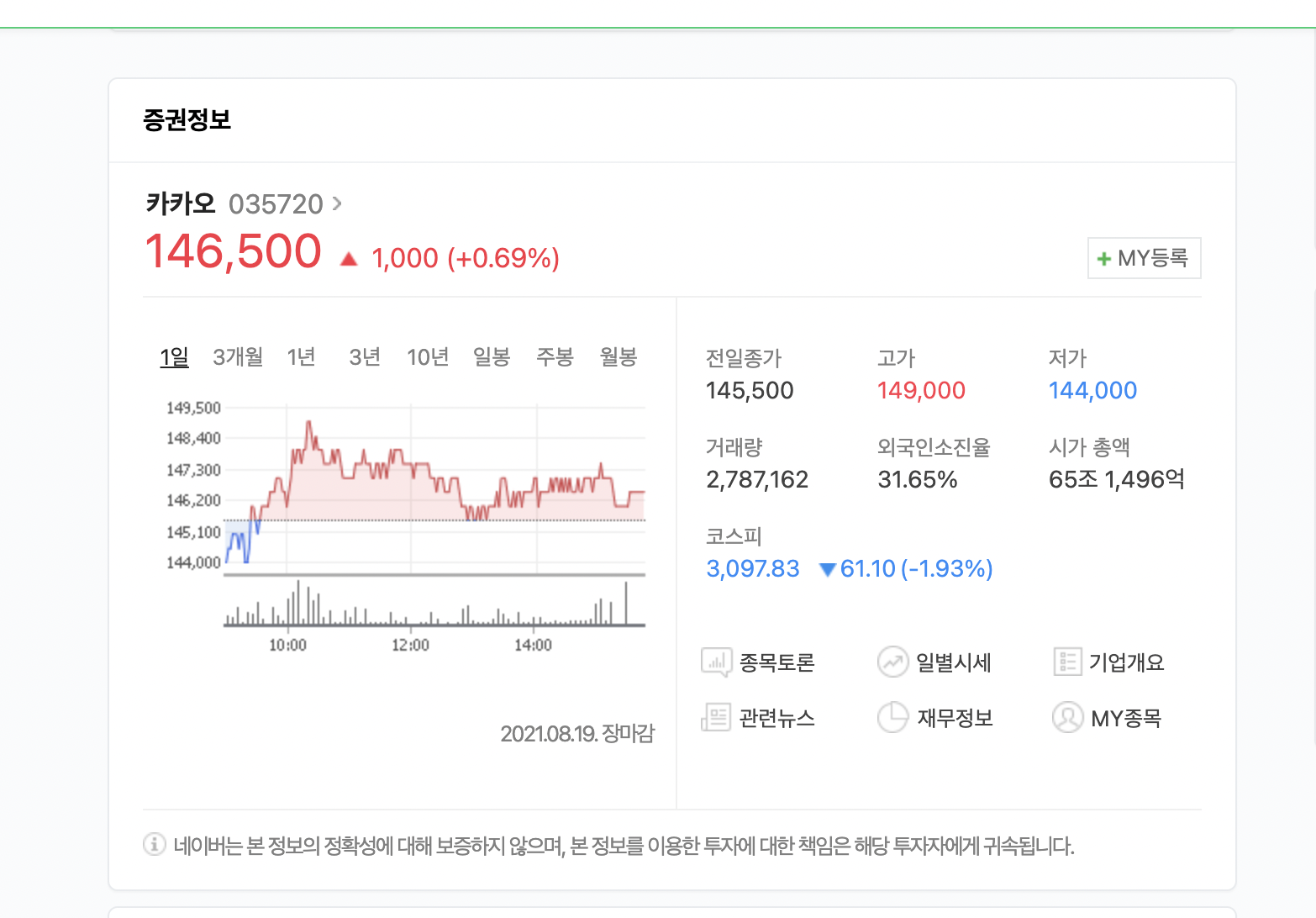Show the 주봉 weekly candle chart

click(x=555, y=357)
